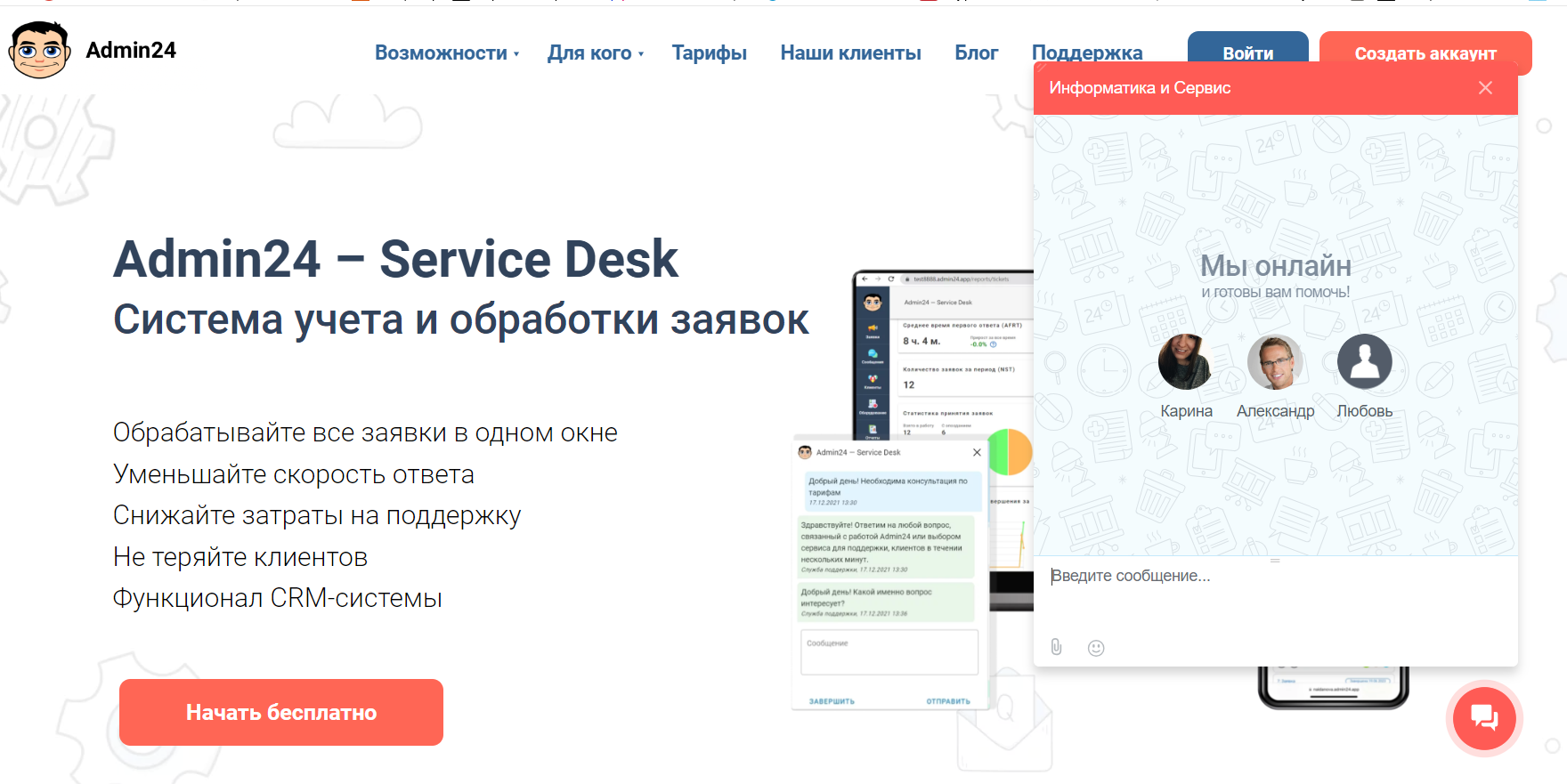
Task: Expand the Возможности dropdown menu
Action: (x=447, y=53)
